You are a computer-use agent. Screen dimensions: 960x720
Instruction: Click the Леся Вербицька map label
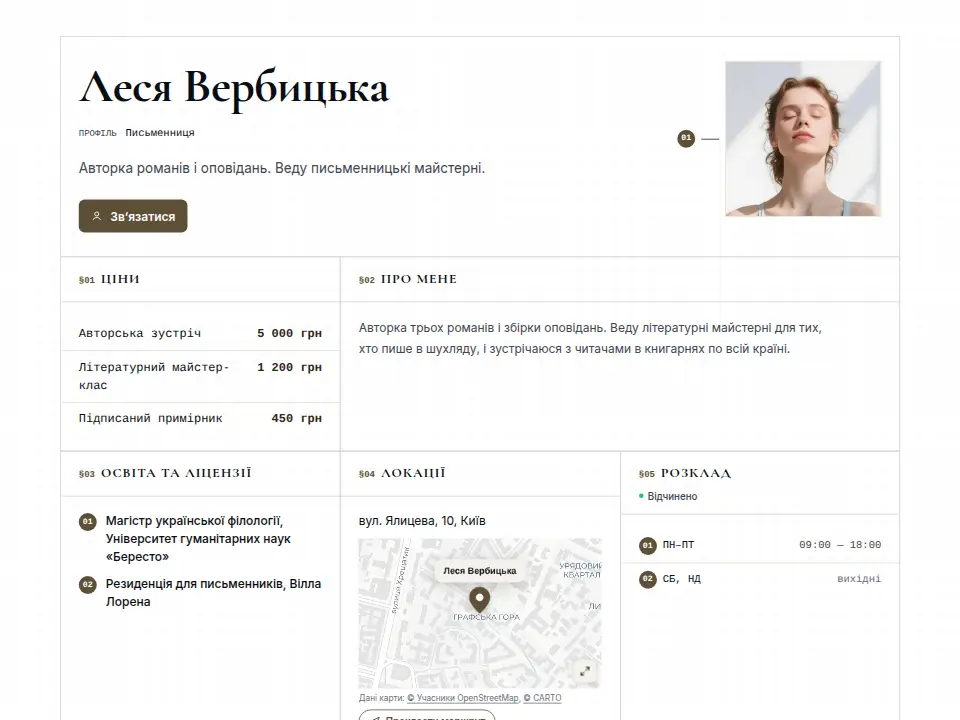pyautogui.click(x=479, y=571)
